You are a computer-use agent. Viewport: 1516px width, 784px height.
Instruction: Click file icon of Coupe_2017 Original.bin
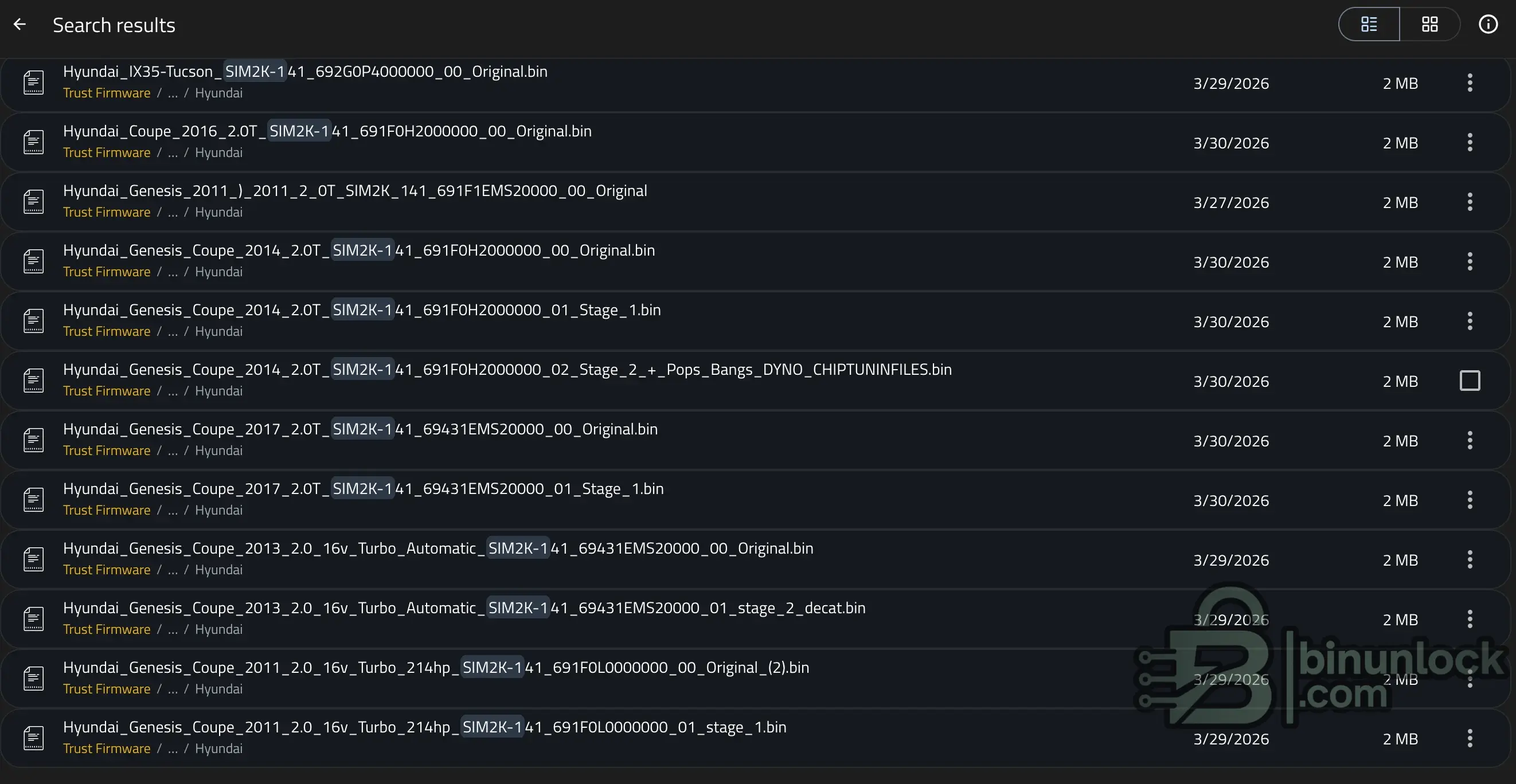(x=34, y=441)
